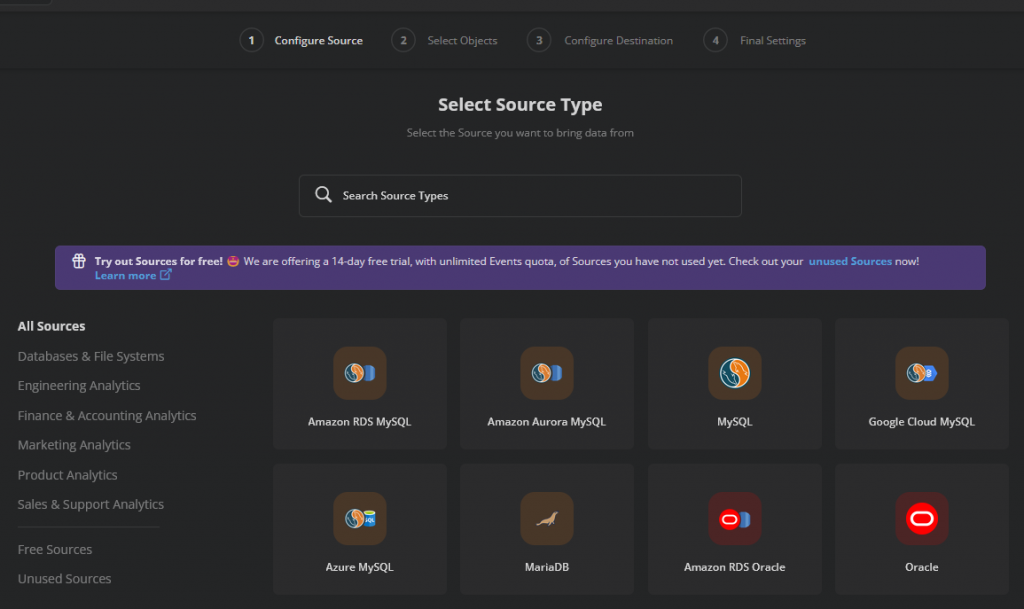The image size is (1024, 609).
Task: Show Free Sources
Action: [x=55, y=550]
